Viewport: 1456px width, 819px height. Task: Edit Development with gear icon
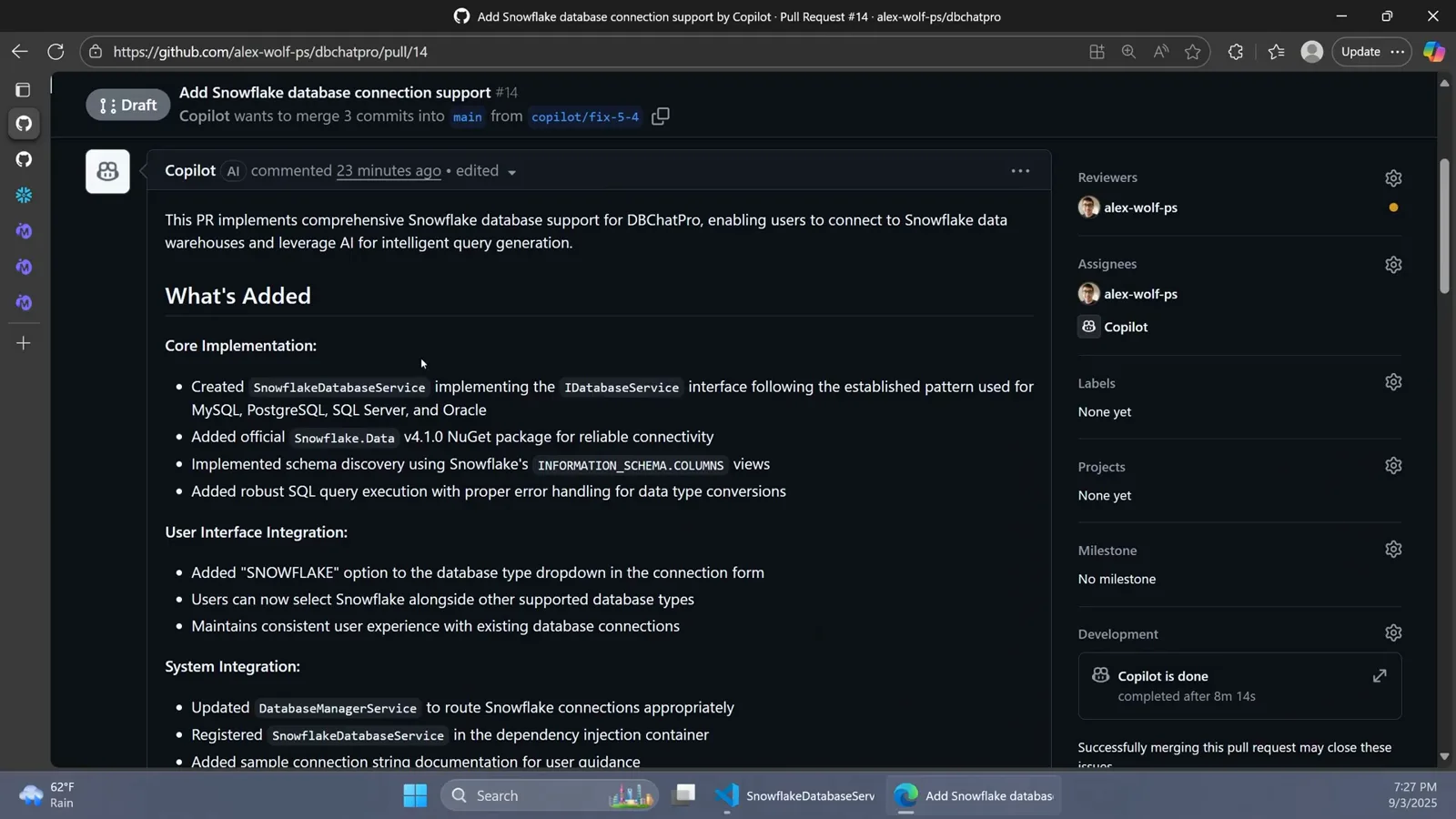pyautogui.click(x=1393, y=632)
